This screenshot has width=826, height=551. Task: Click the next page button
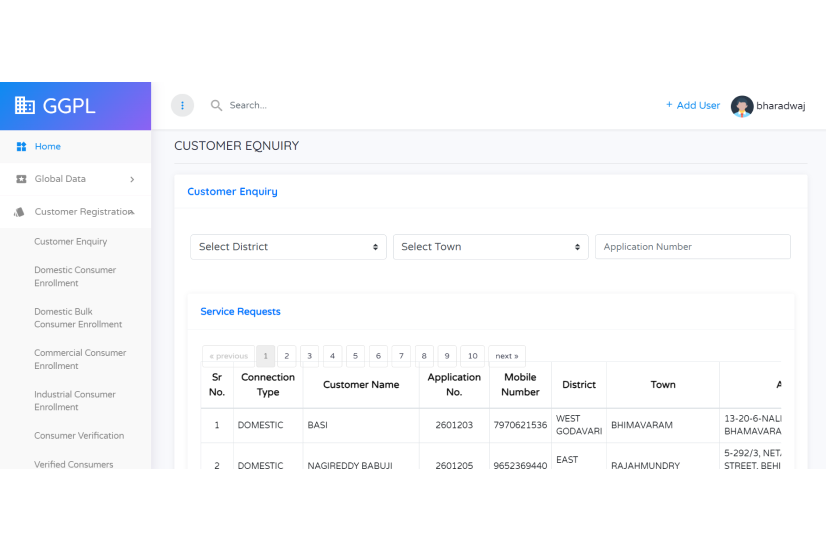point(507,356)
